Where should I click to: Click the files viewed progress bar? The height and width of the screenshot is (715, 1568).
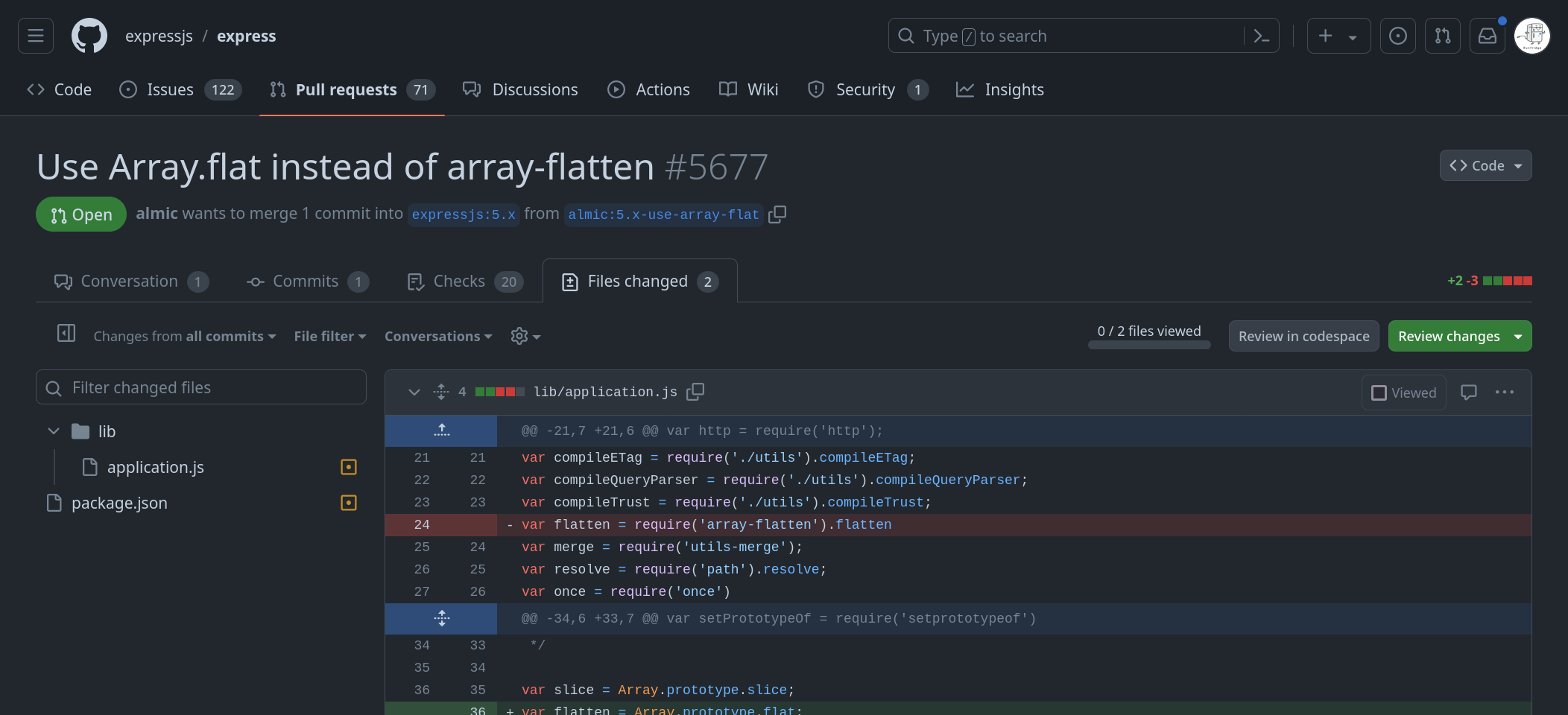[x=1149, y=345]
